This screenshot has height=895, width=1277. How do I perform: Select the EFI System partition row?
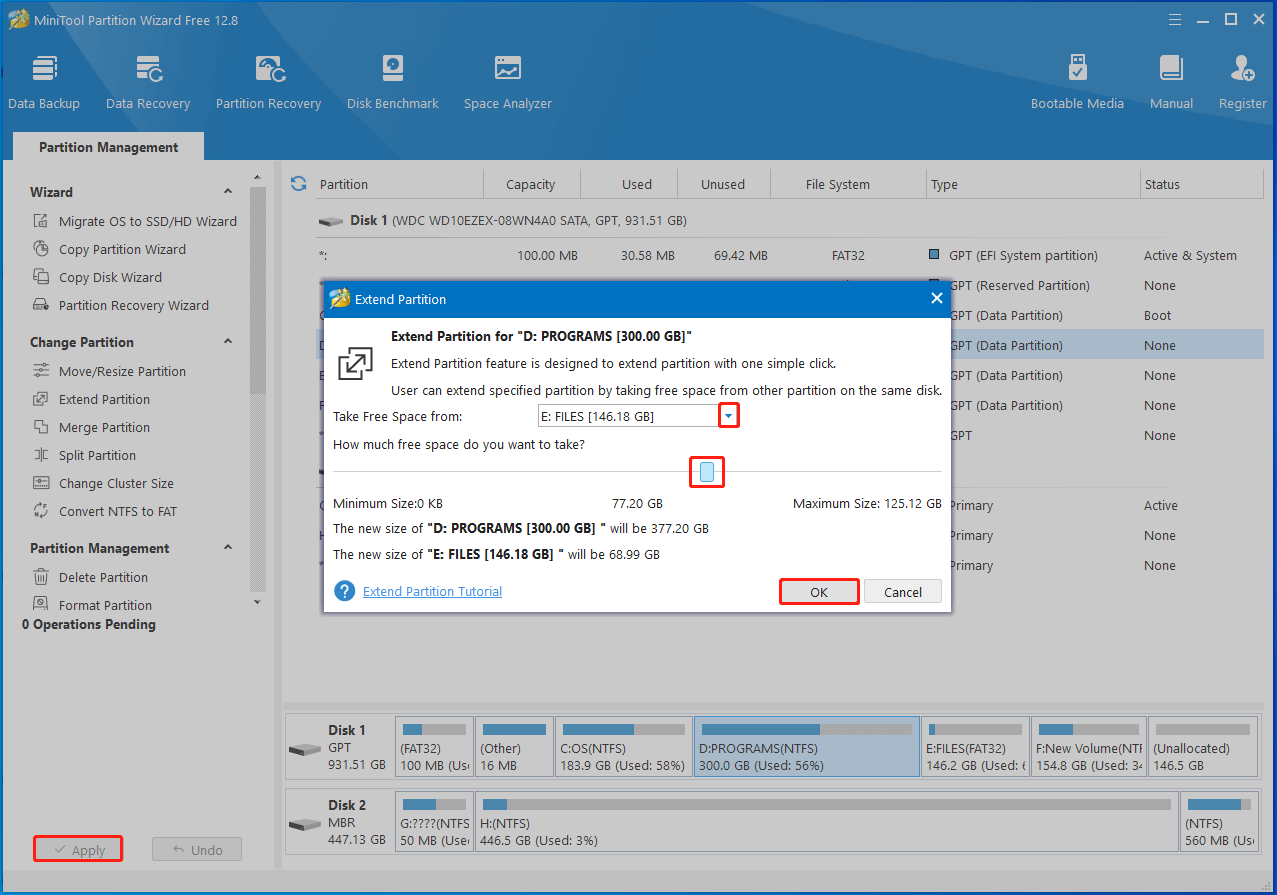(789, 255)
